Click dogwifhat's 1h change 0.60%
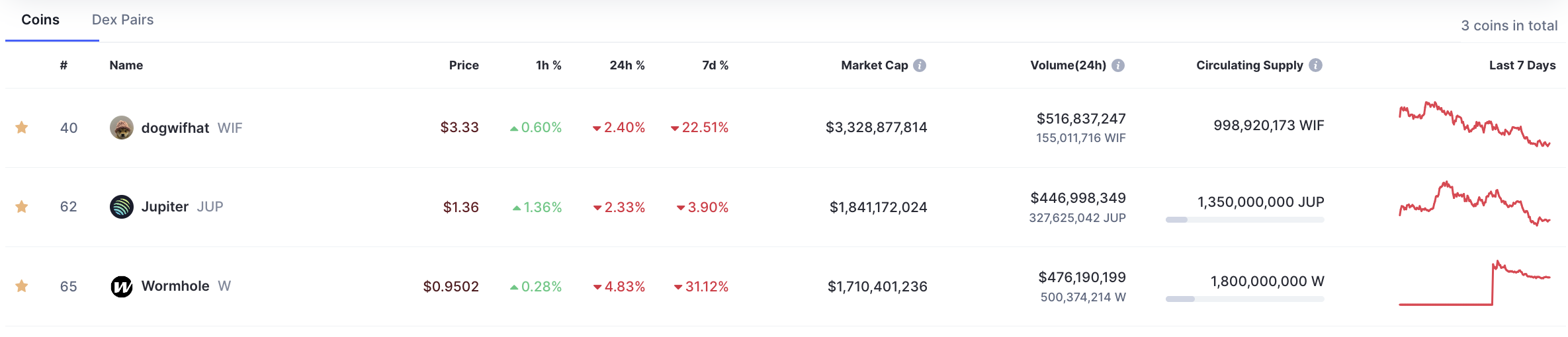This screenshot has width=1568, height=337. [536, 128]
